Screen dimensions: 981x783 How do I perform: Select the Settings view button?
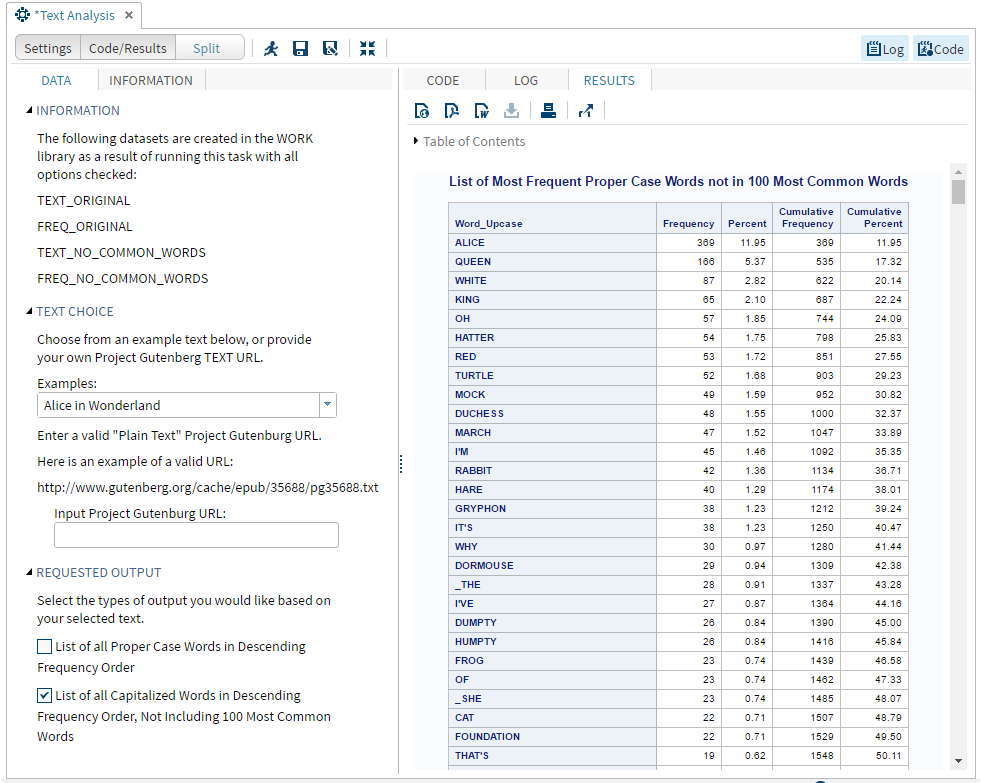click(48, 48)
